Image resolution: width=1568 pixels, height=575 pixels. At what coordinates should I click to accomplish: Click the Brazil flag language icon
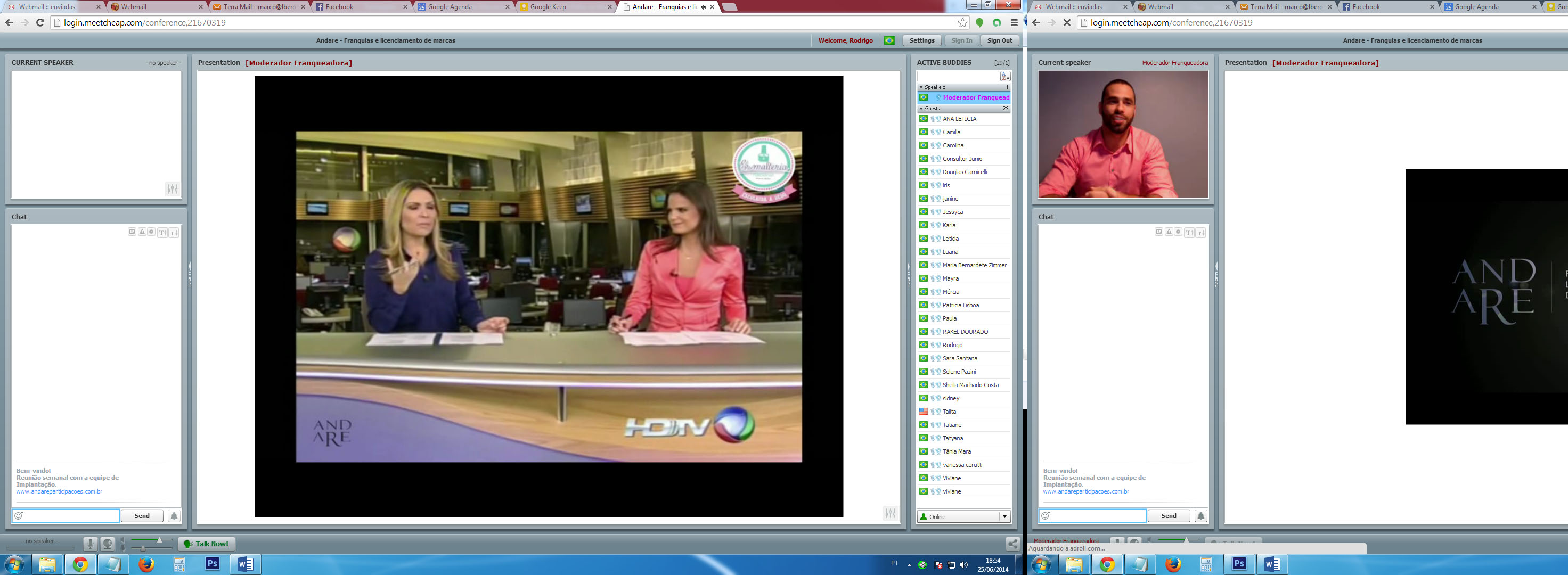click(889, 40)
